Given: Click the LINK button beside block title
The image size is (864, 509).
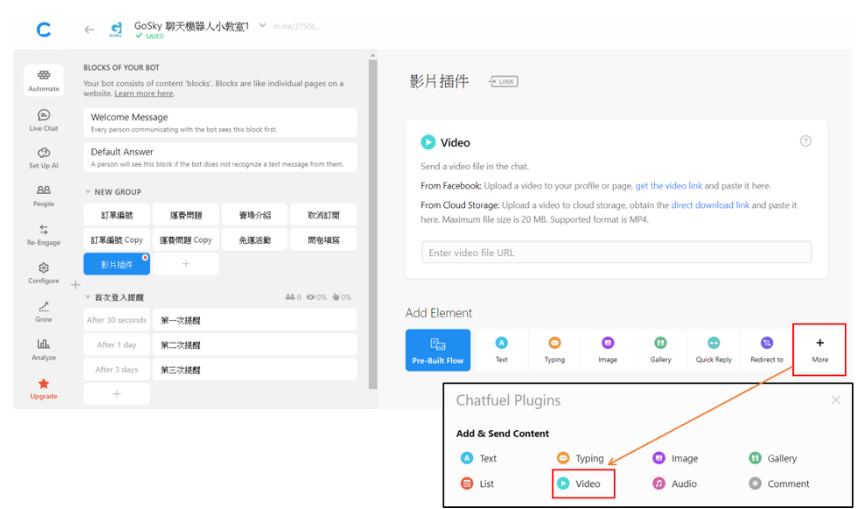Looking at the screenshot, I should click(x=503, y=82).
